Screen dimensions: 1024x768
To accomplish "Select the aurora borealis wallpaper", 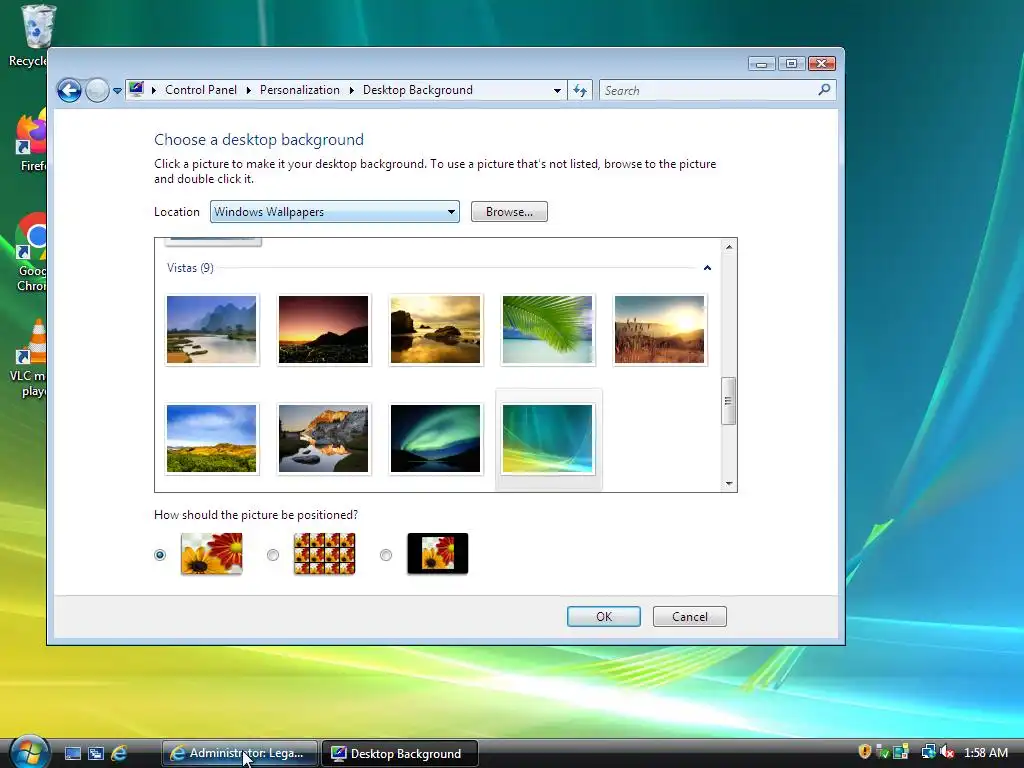I will 436,438.
